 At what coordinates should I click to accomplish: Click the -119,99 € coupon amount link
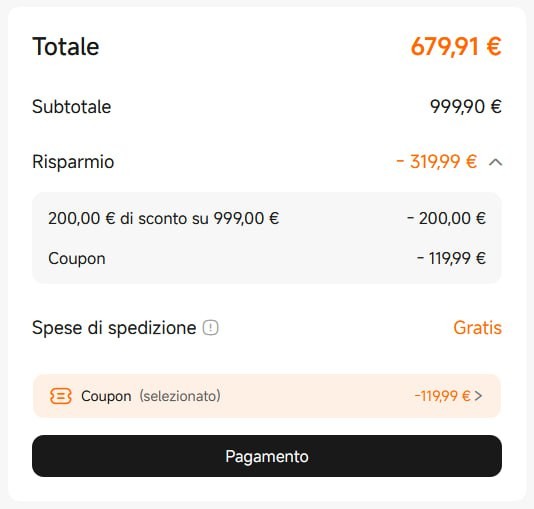coord(442,396)
